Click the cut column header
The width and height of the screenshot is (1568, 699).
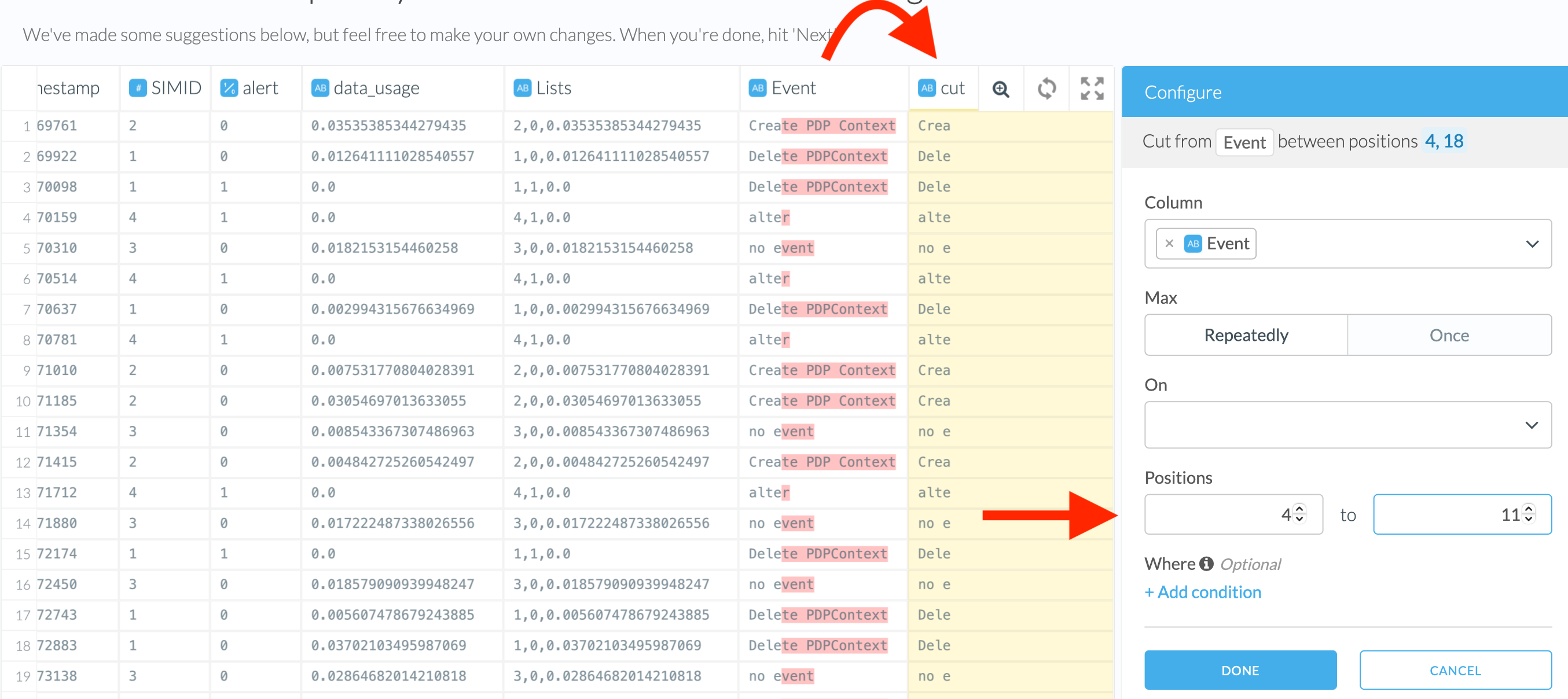coord(952,89)
